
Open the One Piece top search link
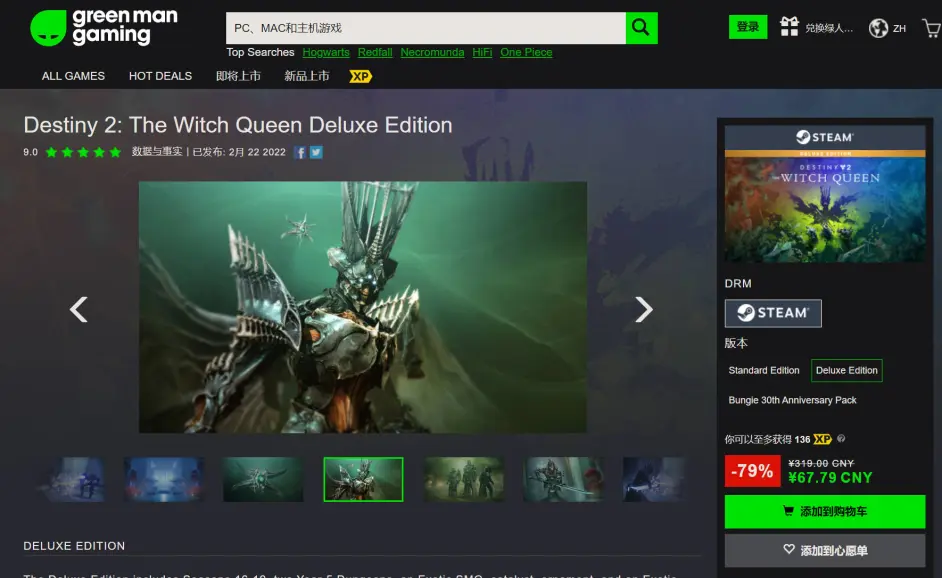[x=526, y=52]
